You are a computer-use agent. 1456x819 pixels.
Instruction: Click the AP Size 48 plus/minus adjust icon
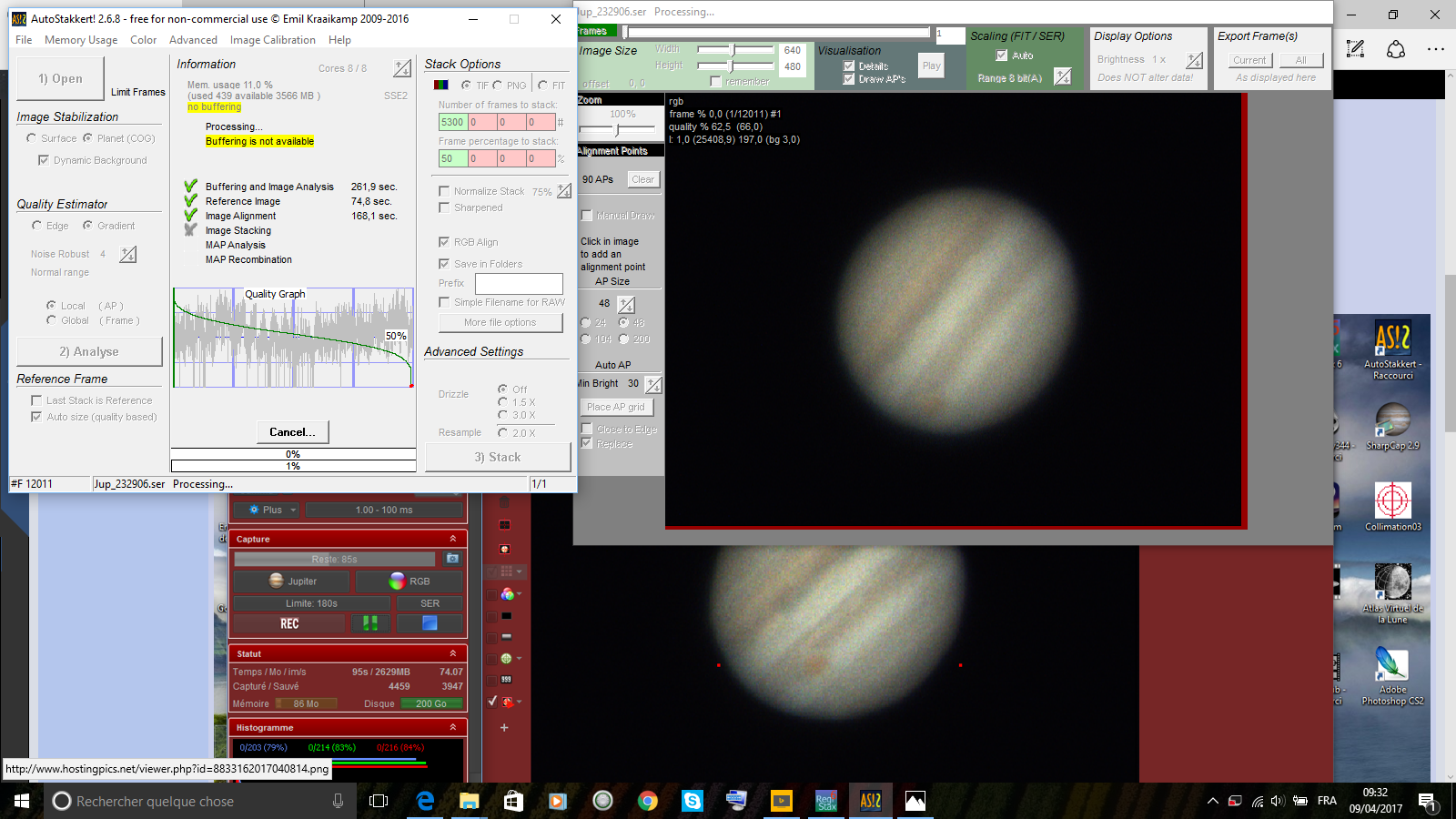click(x=626, y=304)
